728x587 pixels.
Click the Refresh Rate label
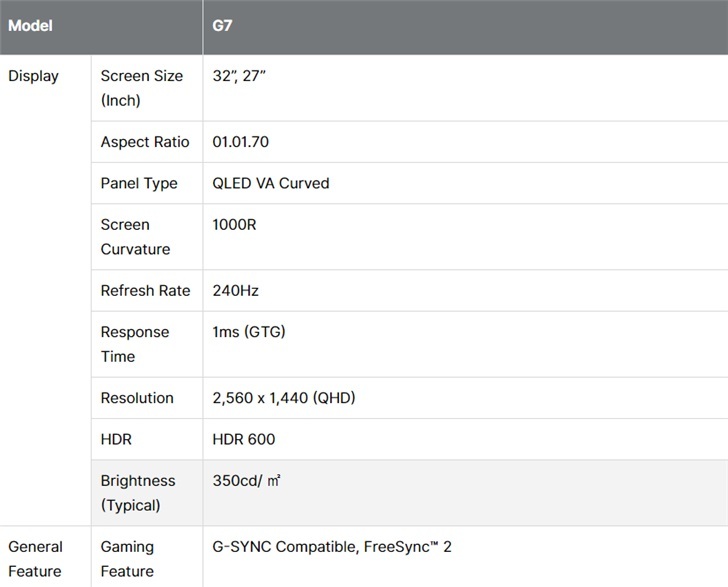(145, 291)
